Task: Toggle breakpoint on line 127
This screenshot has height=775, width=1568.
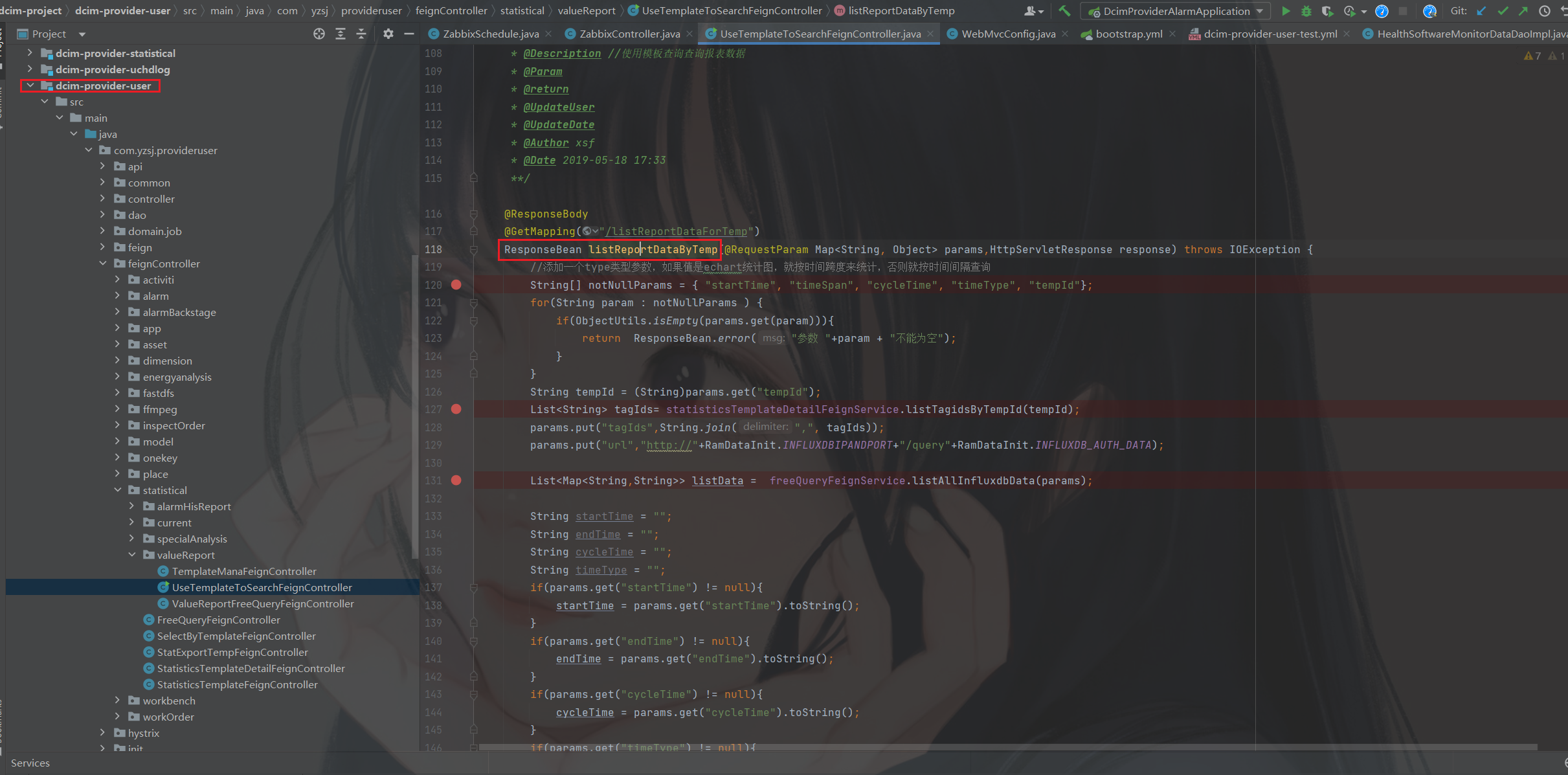Action: tap(456, 409)
